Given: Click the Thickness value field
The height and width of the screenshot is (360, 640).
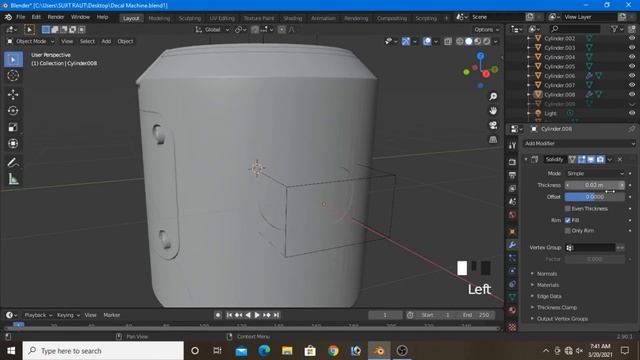Looking at the screenshot, I should click(x=595, y=185).
